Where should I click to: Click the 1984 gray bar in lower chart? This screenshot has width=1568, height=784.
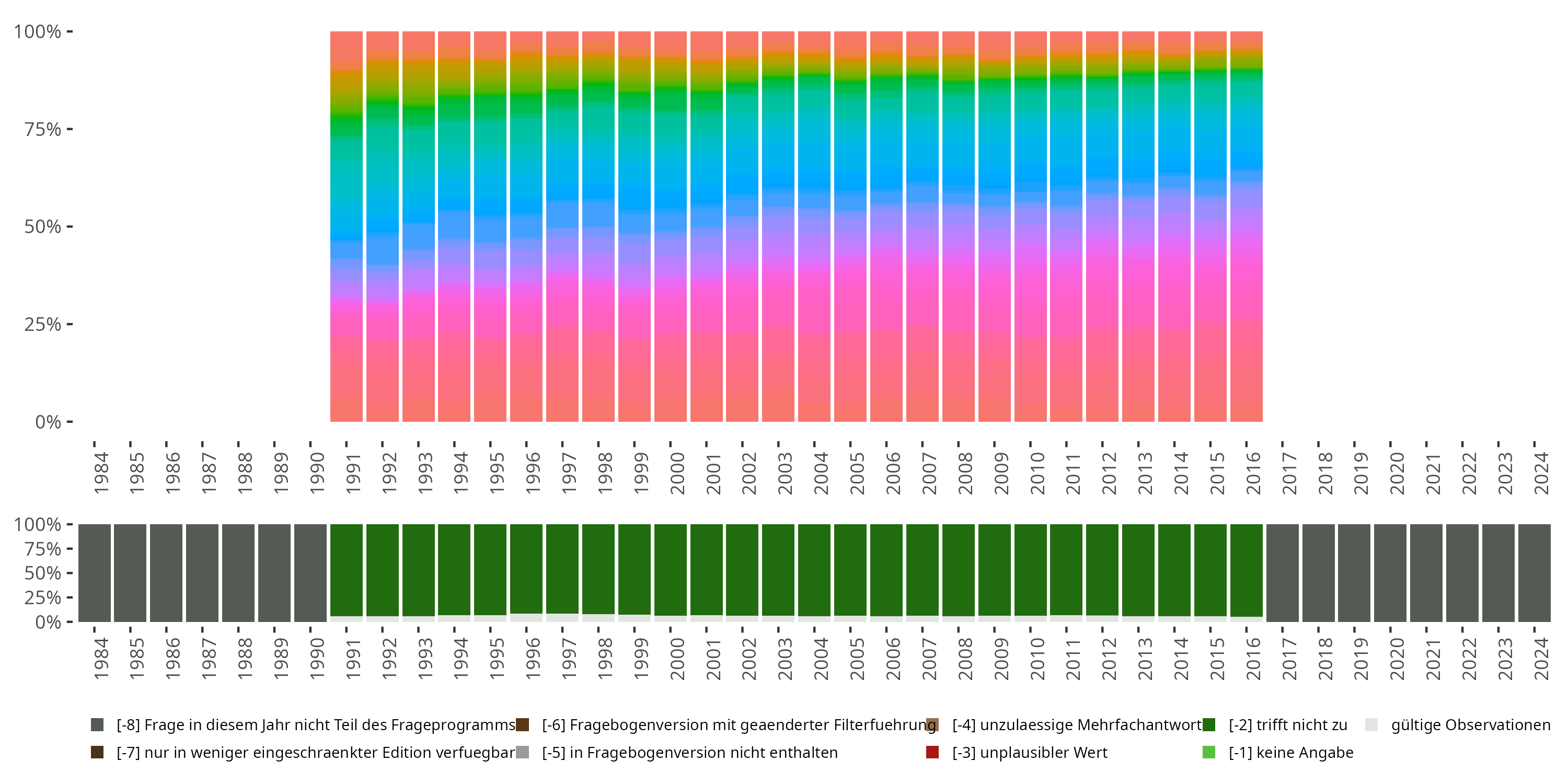click(95, 572)
